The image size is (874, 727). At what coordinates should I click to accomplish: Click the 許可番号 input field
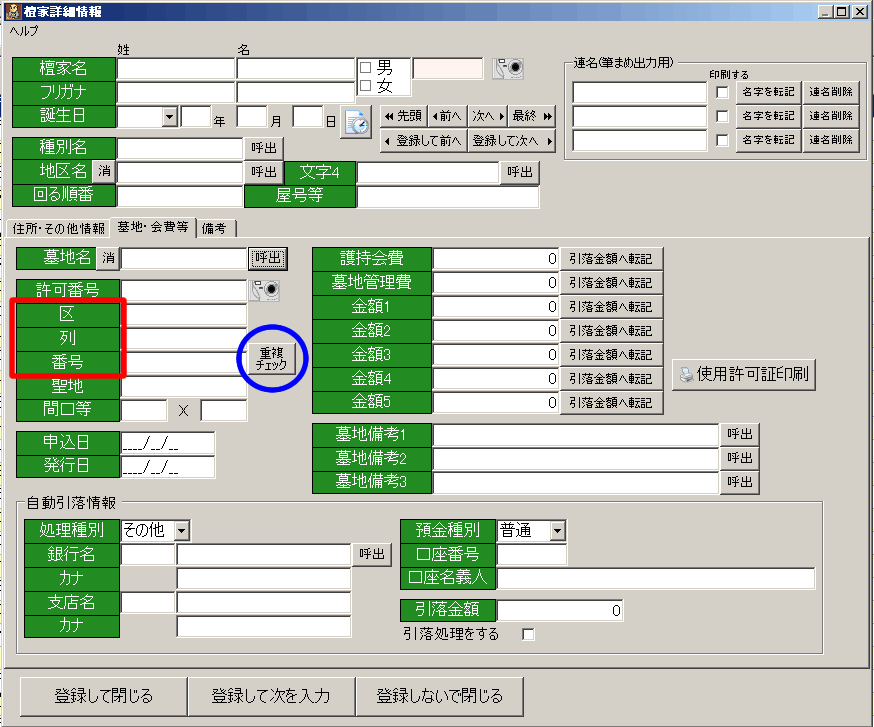point(184,290)
